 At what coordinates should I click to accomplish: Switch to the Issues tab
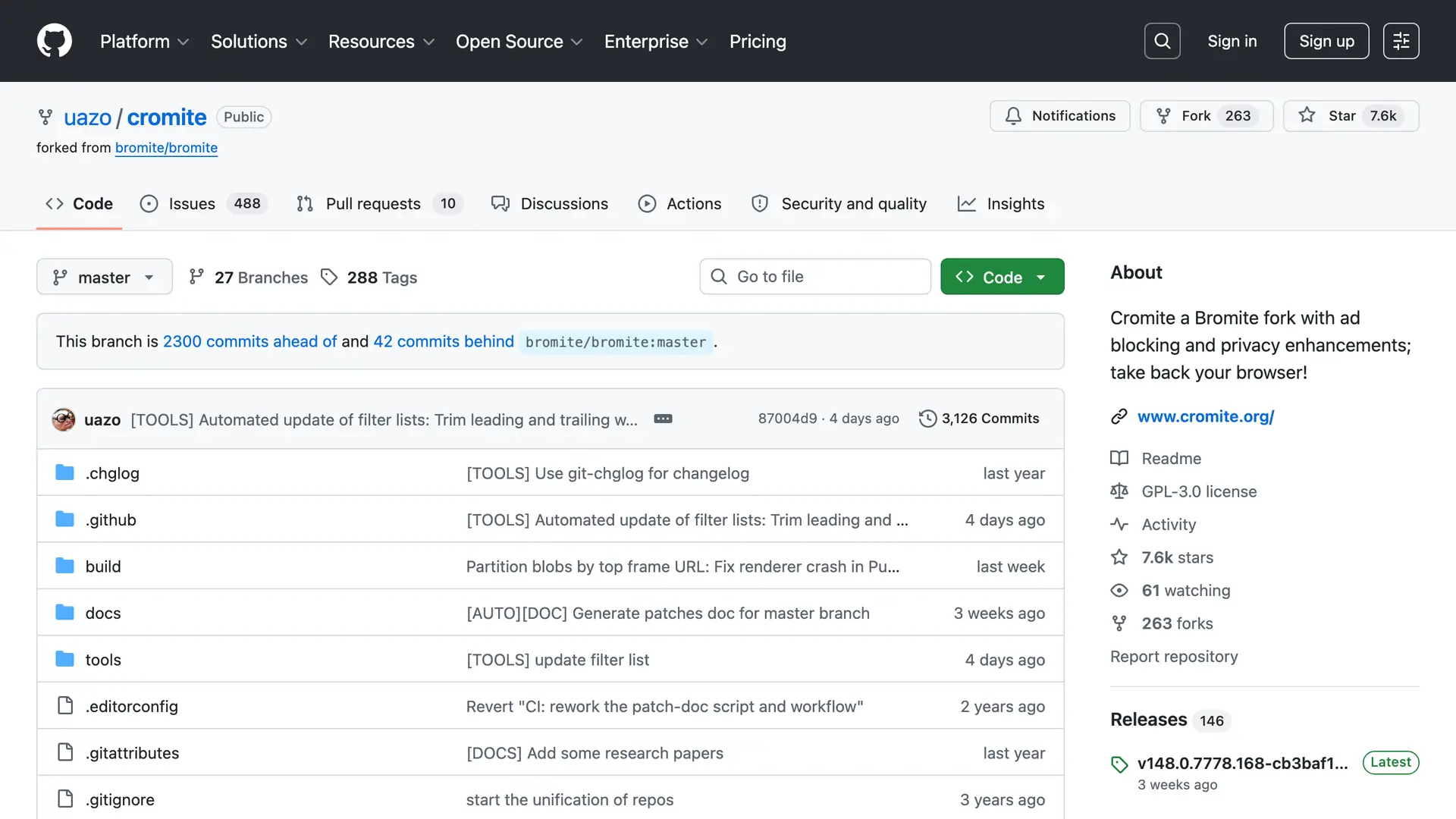coord(203,204)
